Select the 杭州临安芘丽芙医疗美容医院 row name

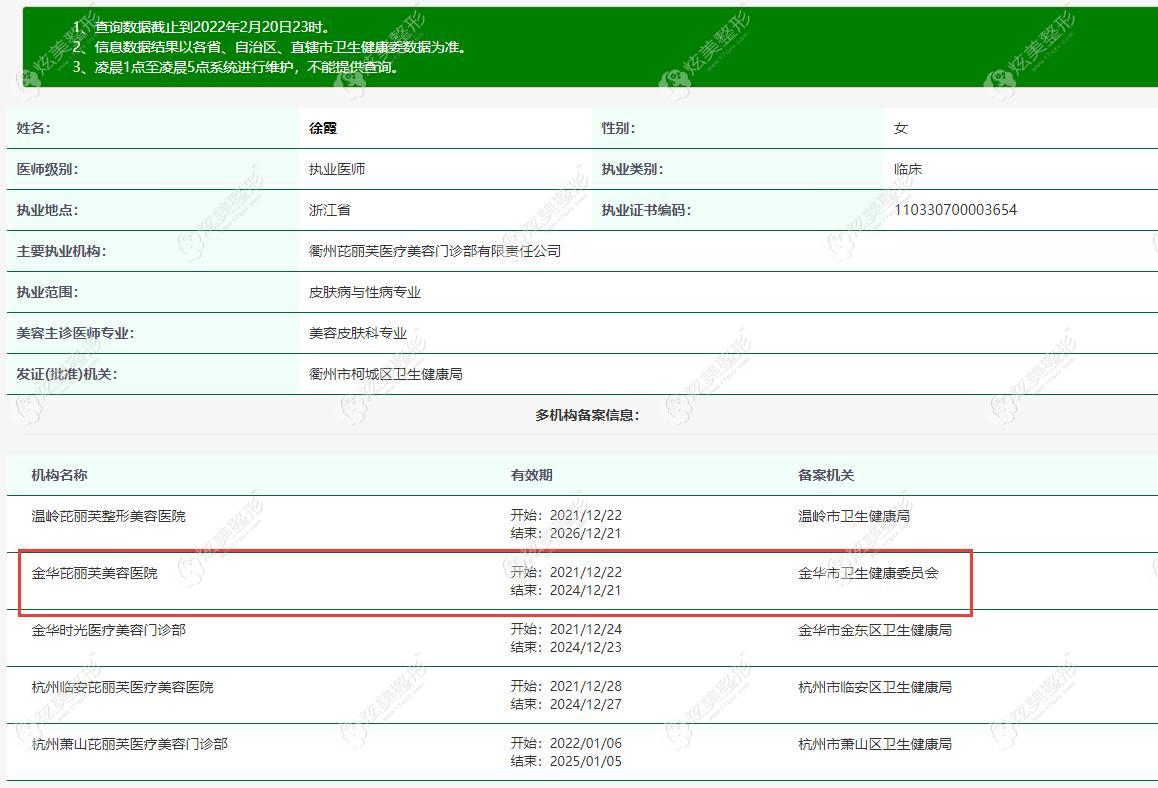123,687
